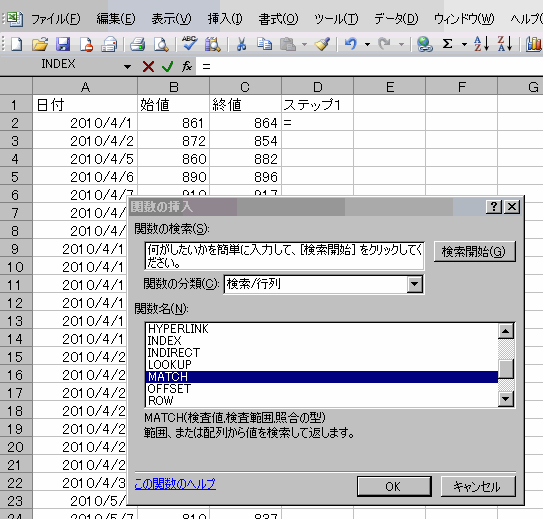Open the AutoSum dropdown arrow
543x519 pixels.
pyautogui.click(x=464, y=44)
